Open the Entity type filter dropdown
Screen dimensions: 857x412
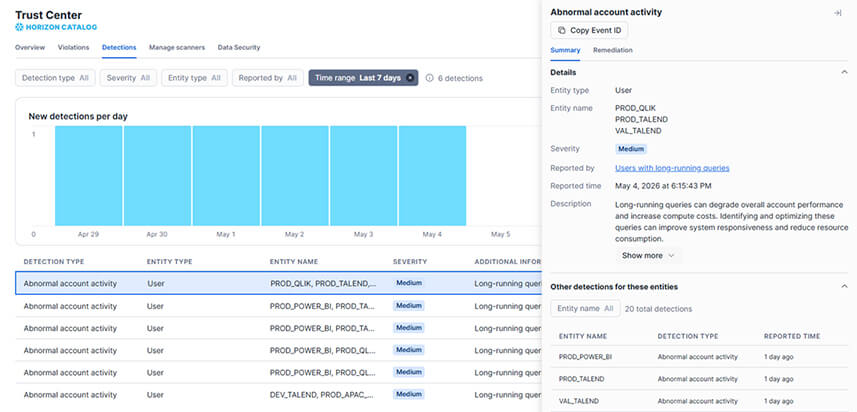pyautogui.click(x=194, y=78)
